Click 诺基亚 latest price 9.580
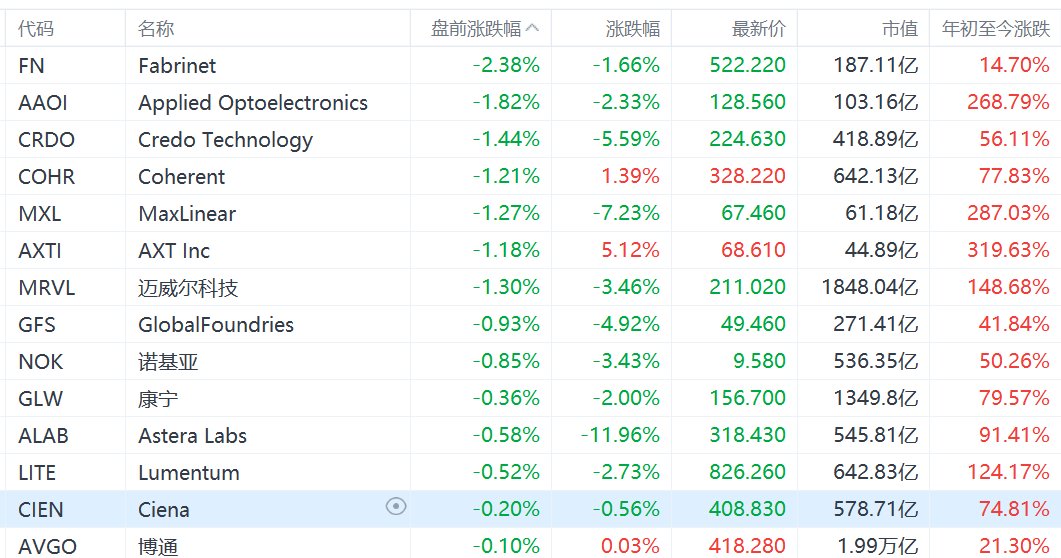 [760, 361]
